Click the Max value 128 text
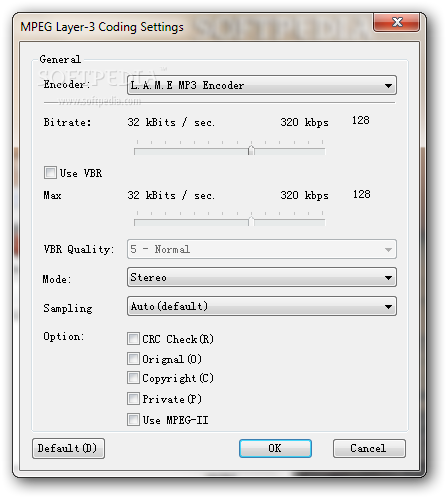 [362, 194]
